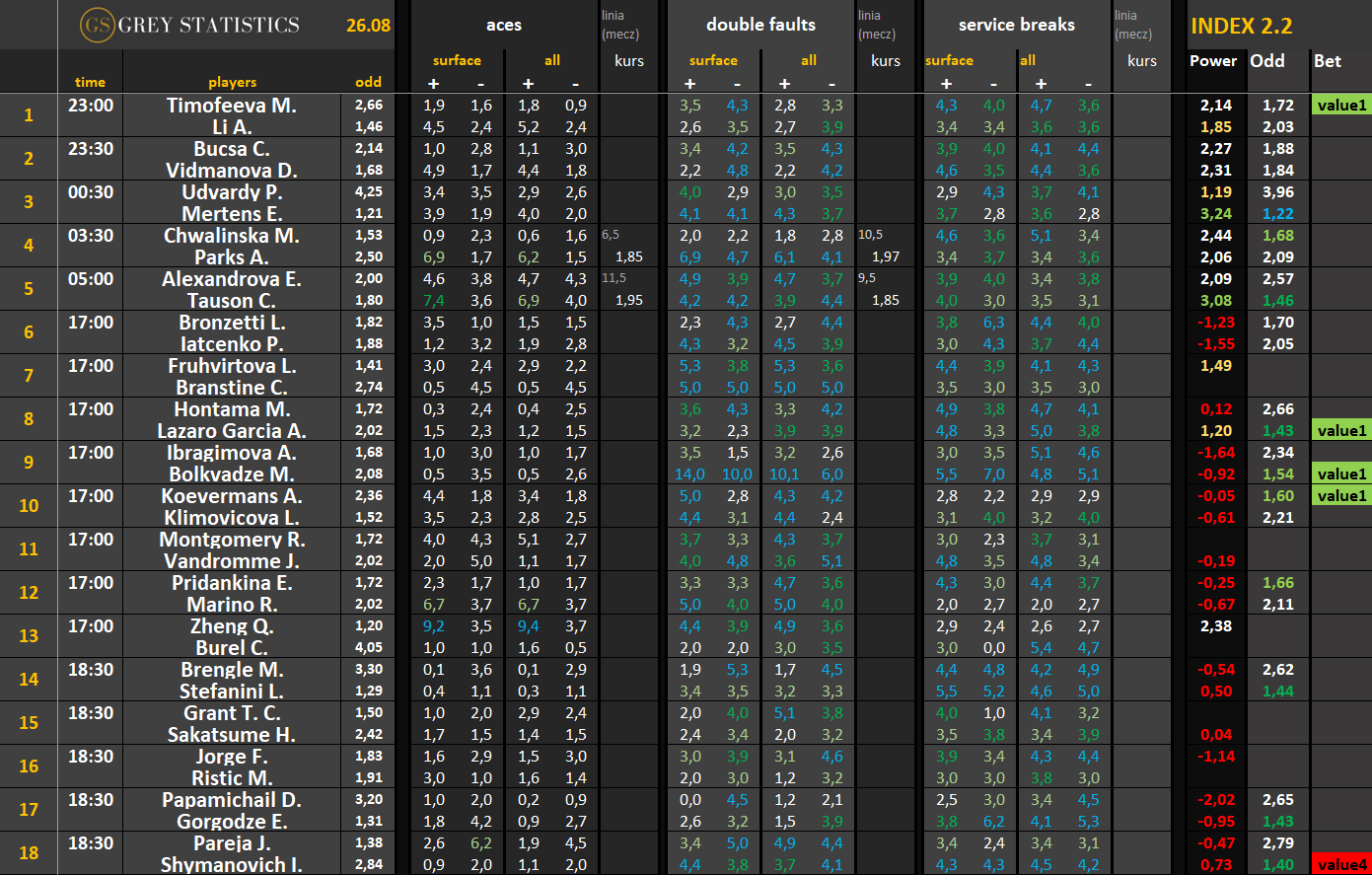This screenshot has height=875, width=1372.
Task: Select player Papamichail D.
Action: [x=232, y=799]
